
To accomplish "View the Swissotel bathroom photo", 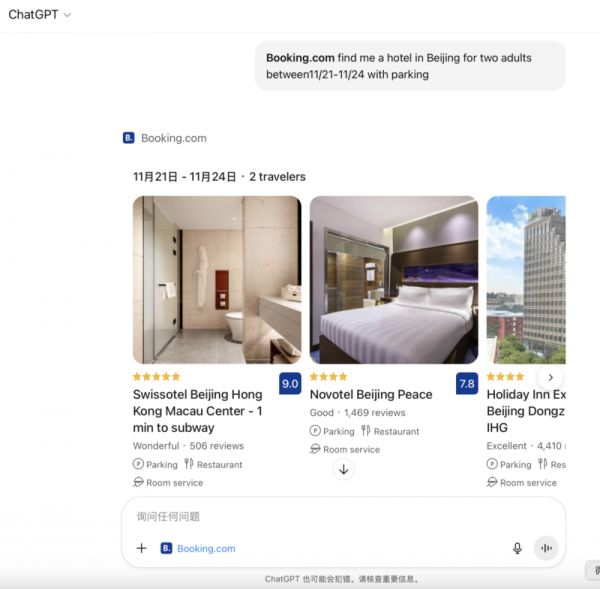I will (x=217, y=280).
